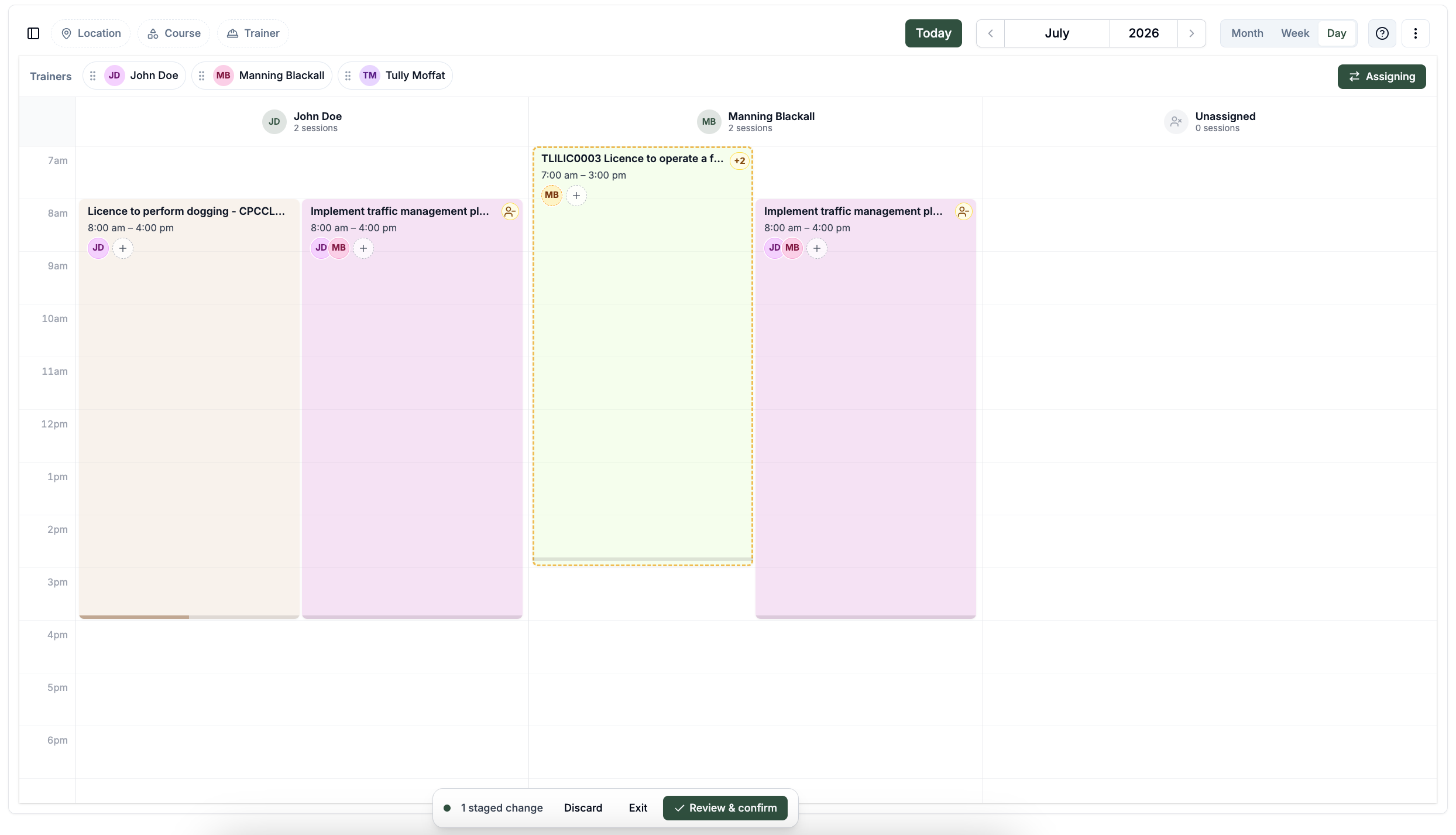Select the Manning Blackall trainer chip
This screenshot has width=1456, height=835.
pyautogui.click(x=262, y=76)
